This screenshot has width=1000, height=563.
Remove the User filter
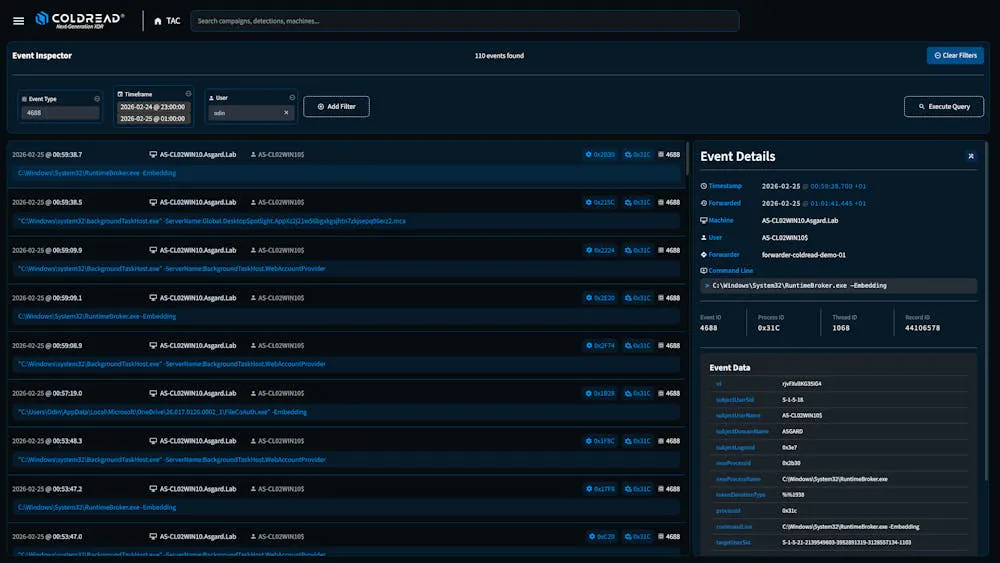[x=292, y=98]
